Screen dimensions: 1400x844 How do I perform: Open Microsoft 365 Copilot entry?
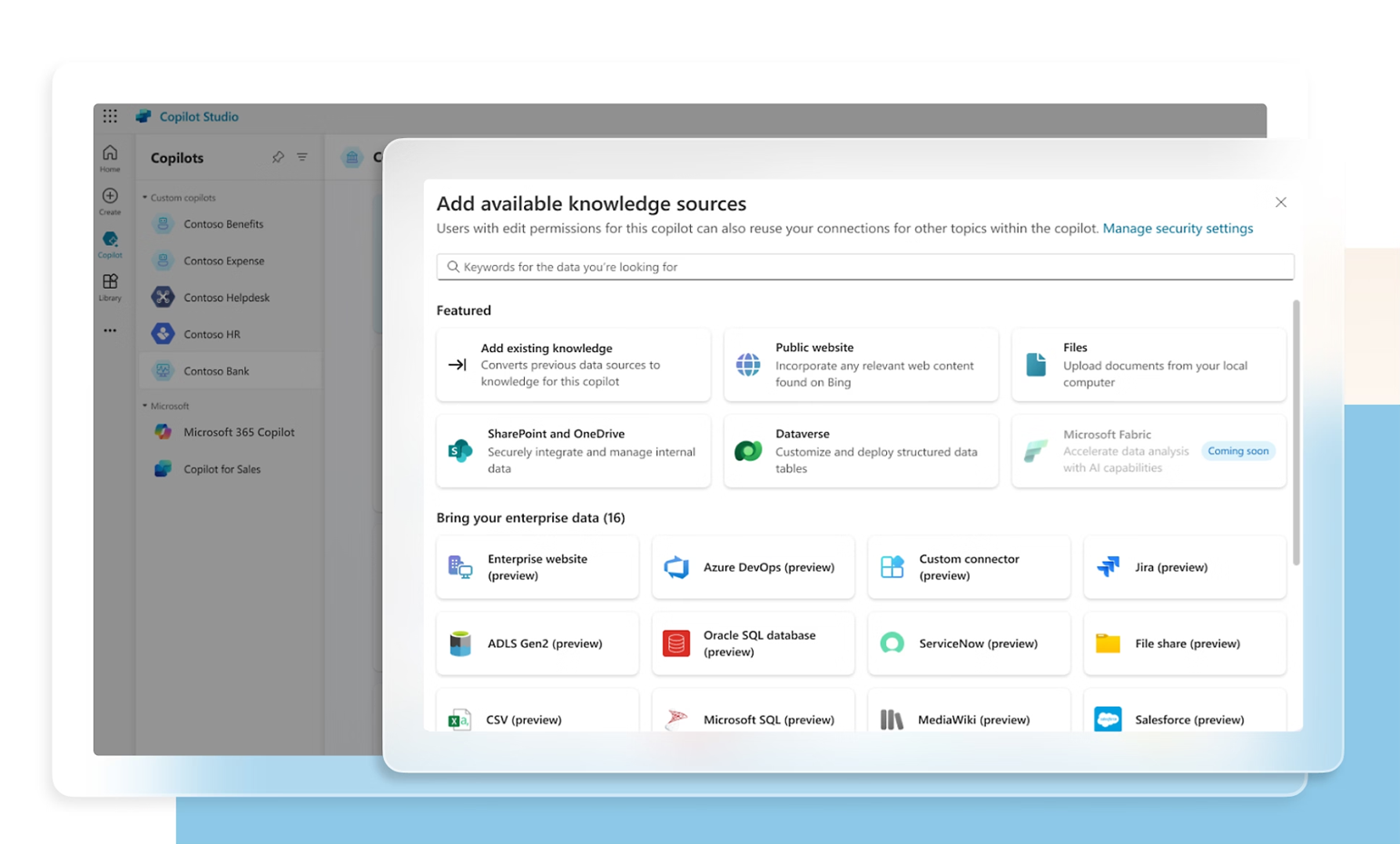231,432
